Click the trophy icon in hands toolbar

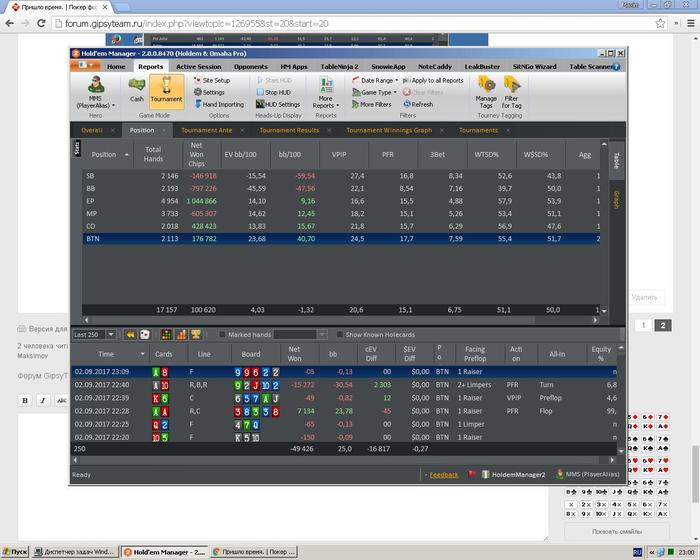[196, 334]
